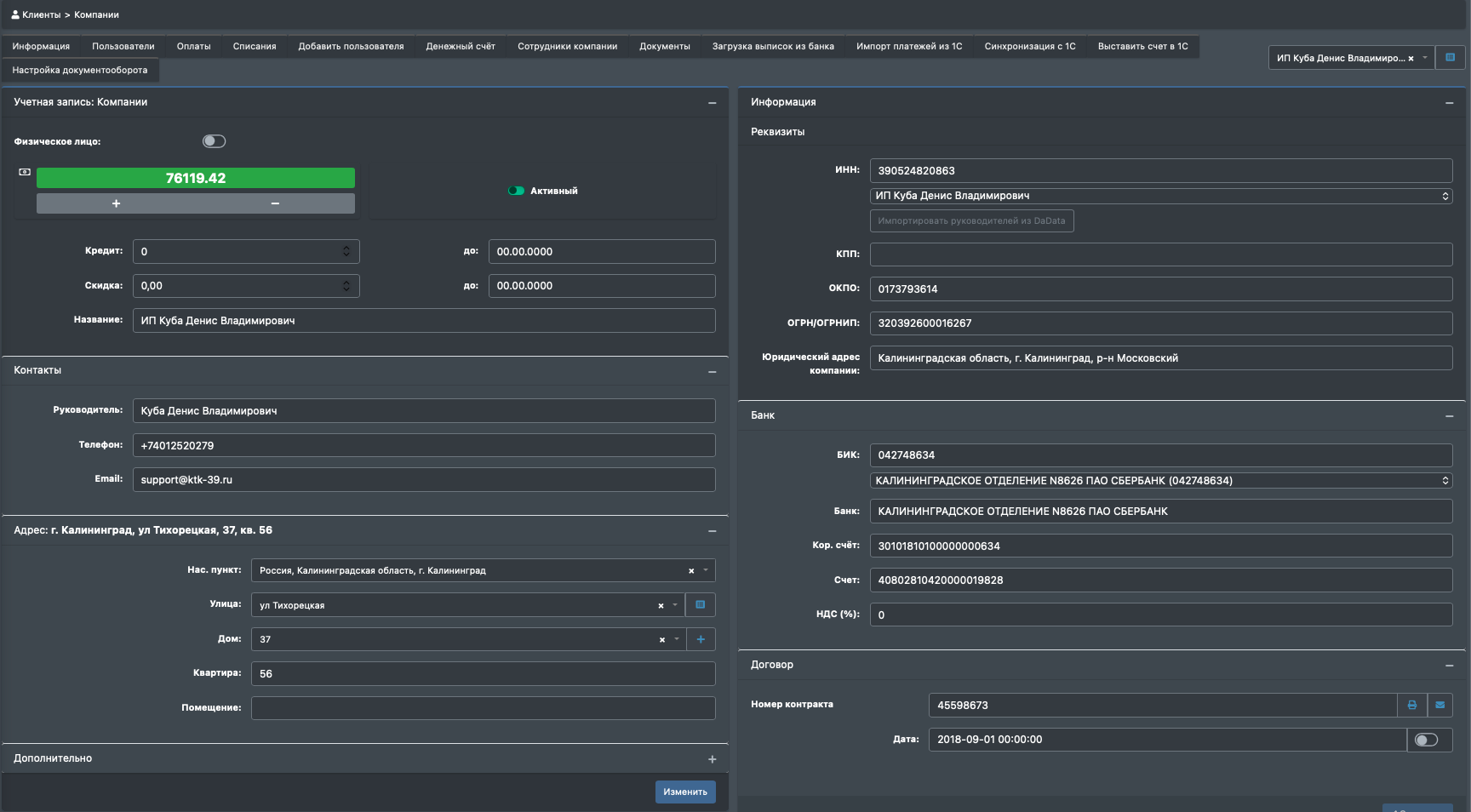Click the email contract envelope icon
Viewport: 1471px width, 812px height.
1440,705
